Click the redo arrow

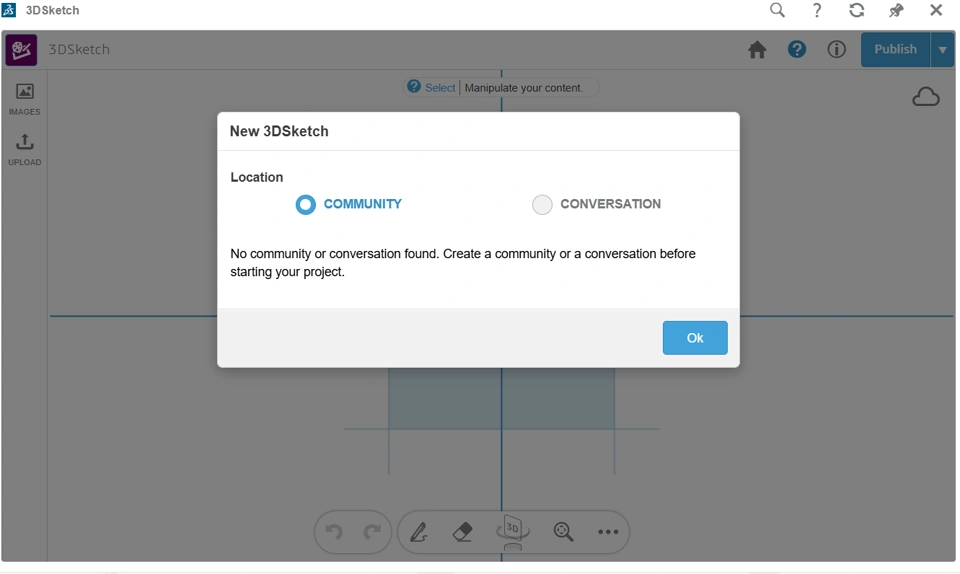coord(372,532)
